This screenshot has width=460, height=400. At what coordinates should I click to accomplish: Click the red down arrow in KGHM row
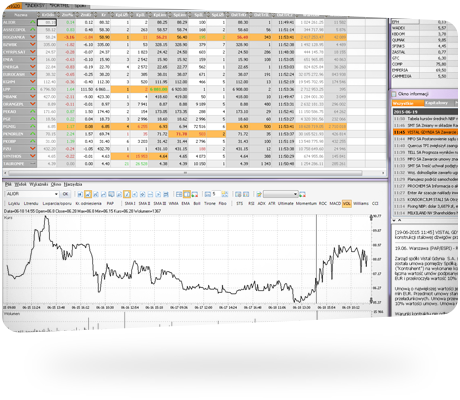(x=33, y=82)
